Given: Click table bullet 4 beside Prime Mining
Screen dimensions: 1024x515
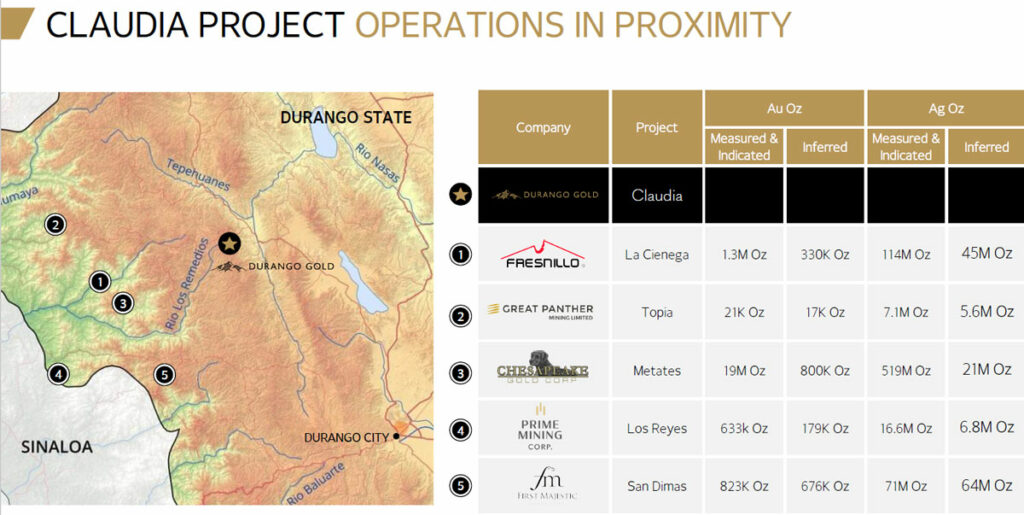Looking at the screenshot, I should click(x=461, y=429).
